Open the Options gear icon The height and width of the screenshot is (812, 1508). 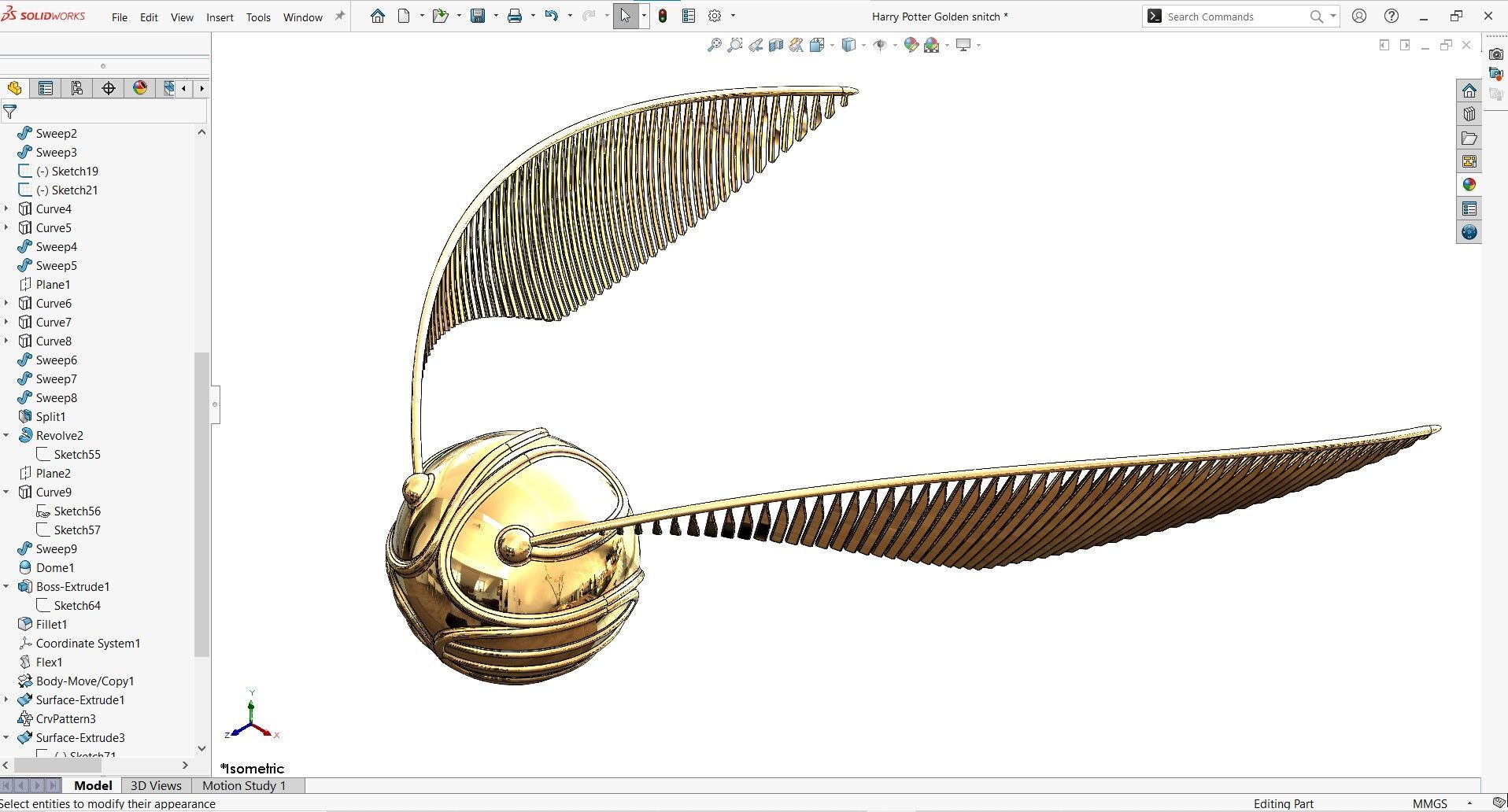(715, 16)
